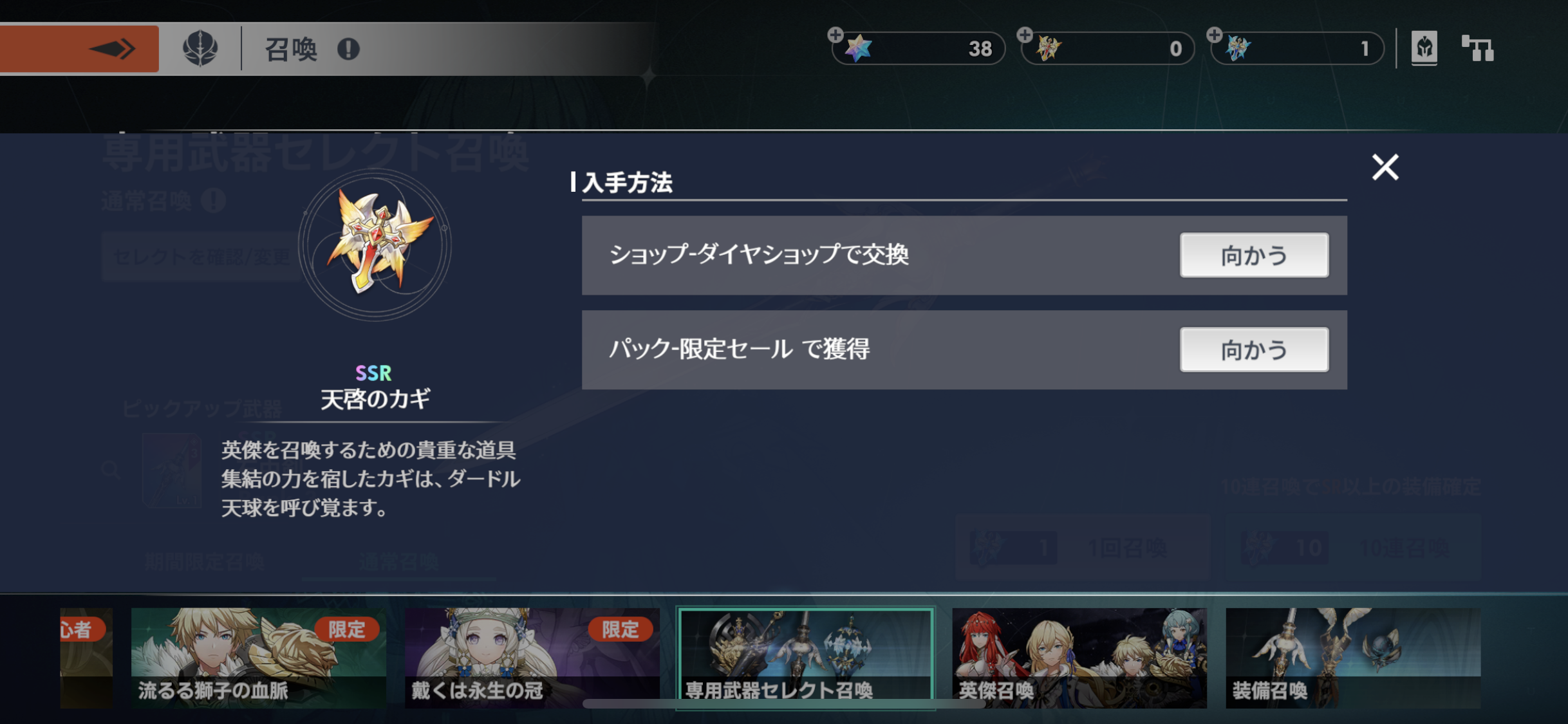Tap plus icon on gold key currency
The image size is (1568, 724).
pyautogui.click(x=1025, y=35)
